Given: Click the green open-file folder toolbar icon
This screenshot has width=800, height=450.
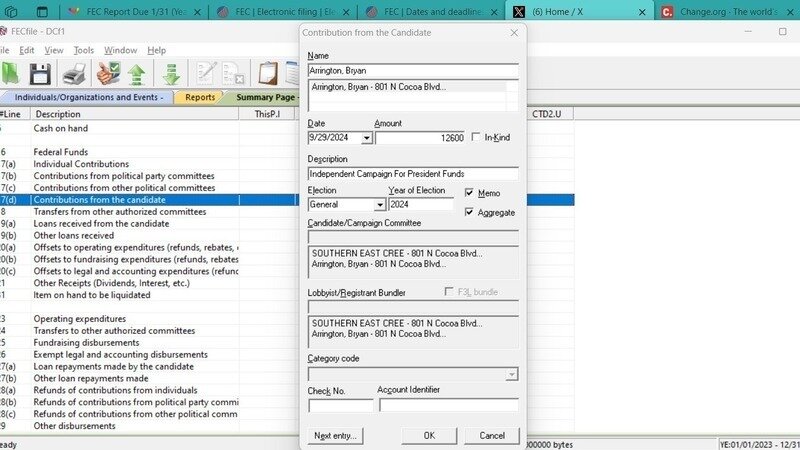Looking at the screenshot, I should tap(10, 73).
